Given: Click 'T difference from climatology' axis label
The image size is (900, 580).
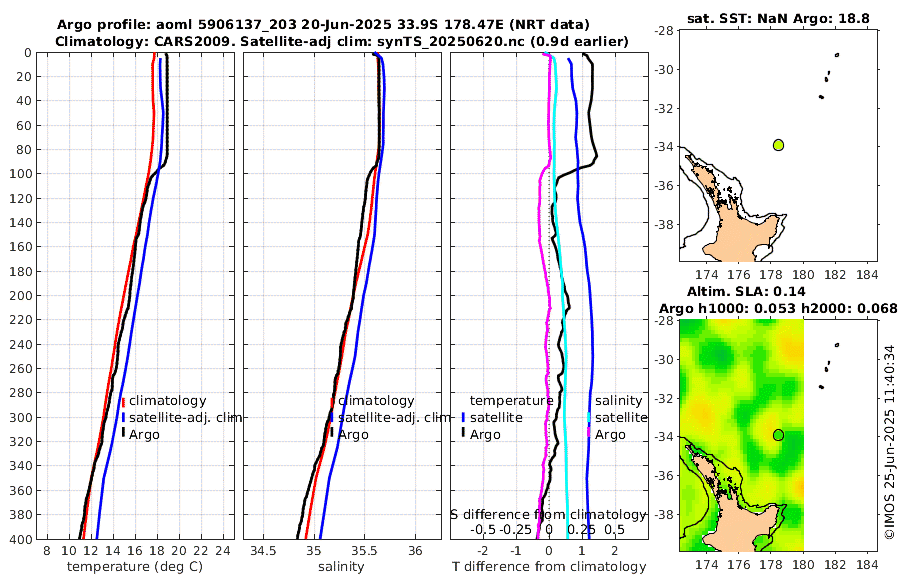Looking at the screenshot, I should 549,567.
